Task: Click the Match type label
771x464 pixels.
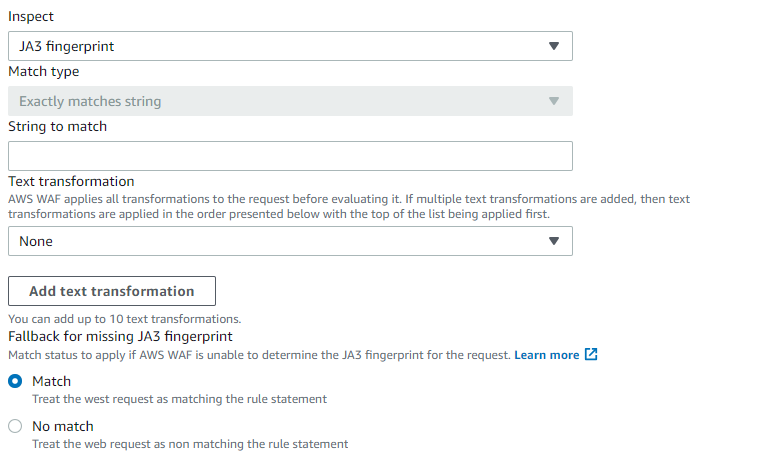Action: click(x=44, y=72)
